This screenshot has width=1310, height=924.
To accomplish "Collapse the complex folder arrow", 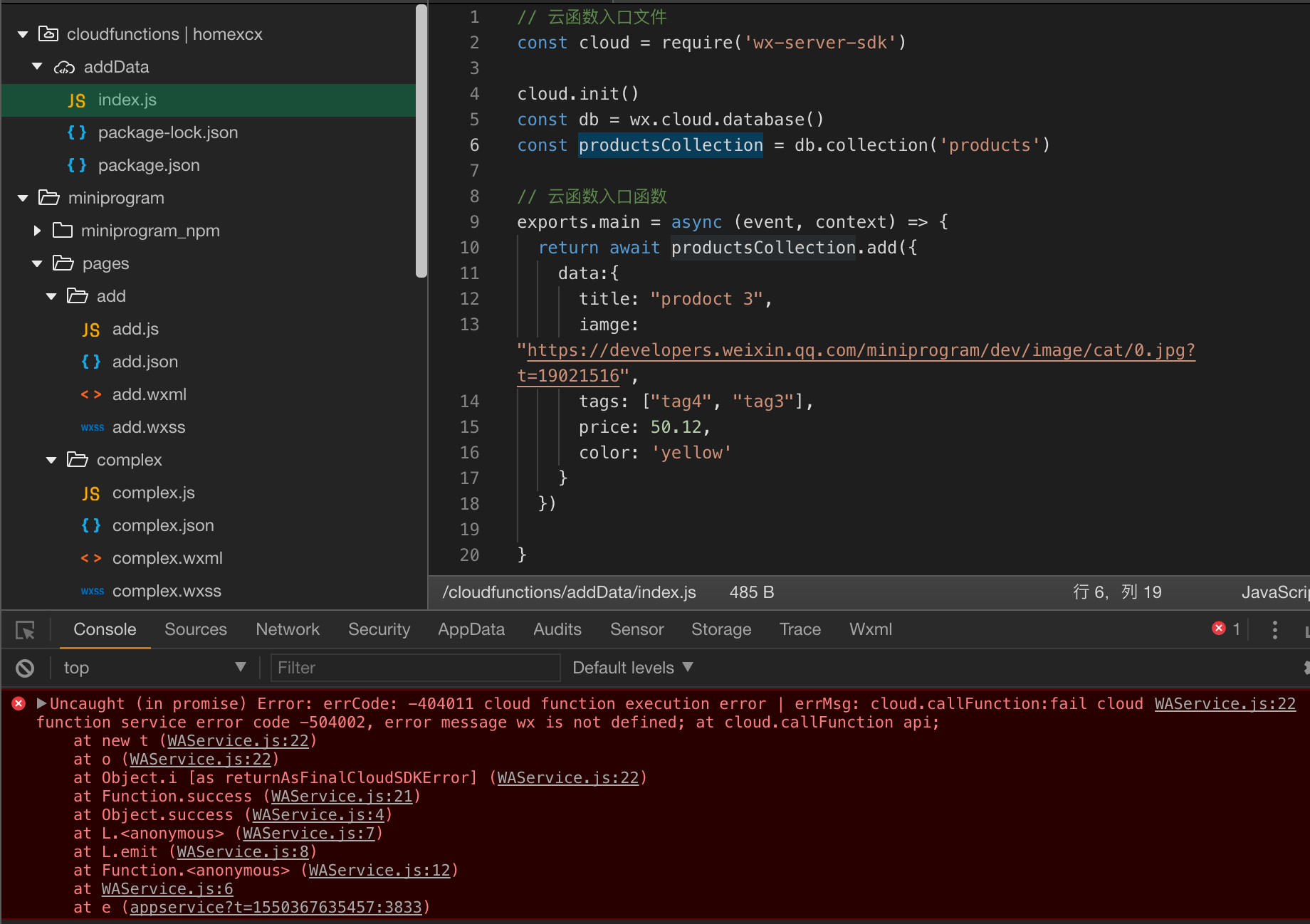I will 51,460.
